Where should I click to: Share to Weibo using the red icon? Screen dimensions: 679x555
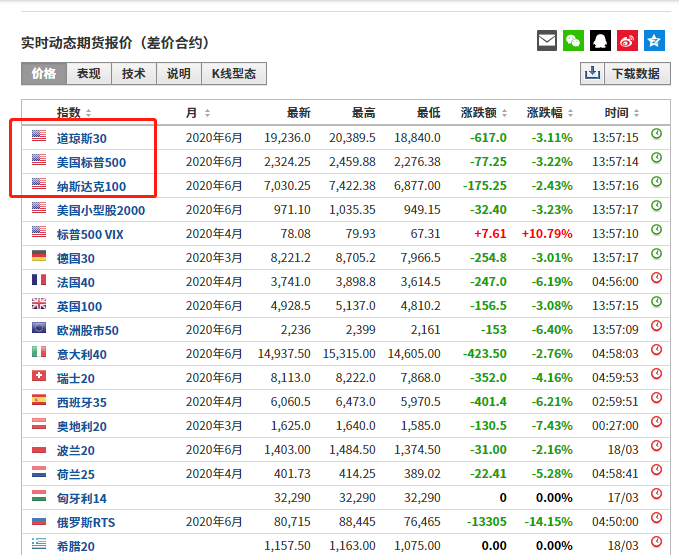[627, 41]
